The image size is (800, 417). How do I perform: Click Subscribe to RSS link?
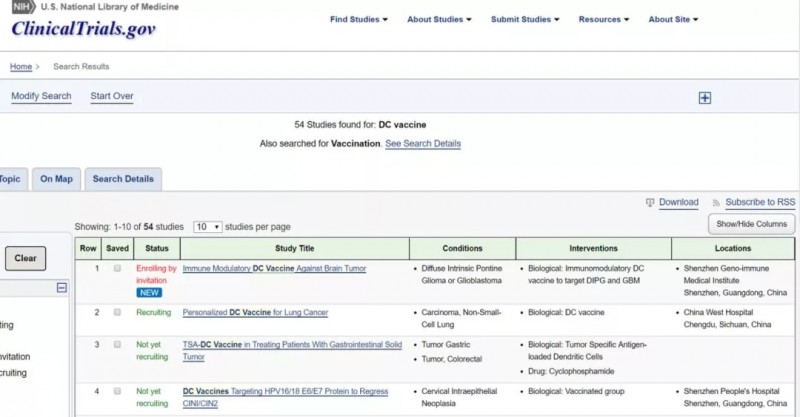click(x=760, y=202)
